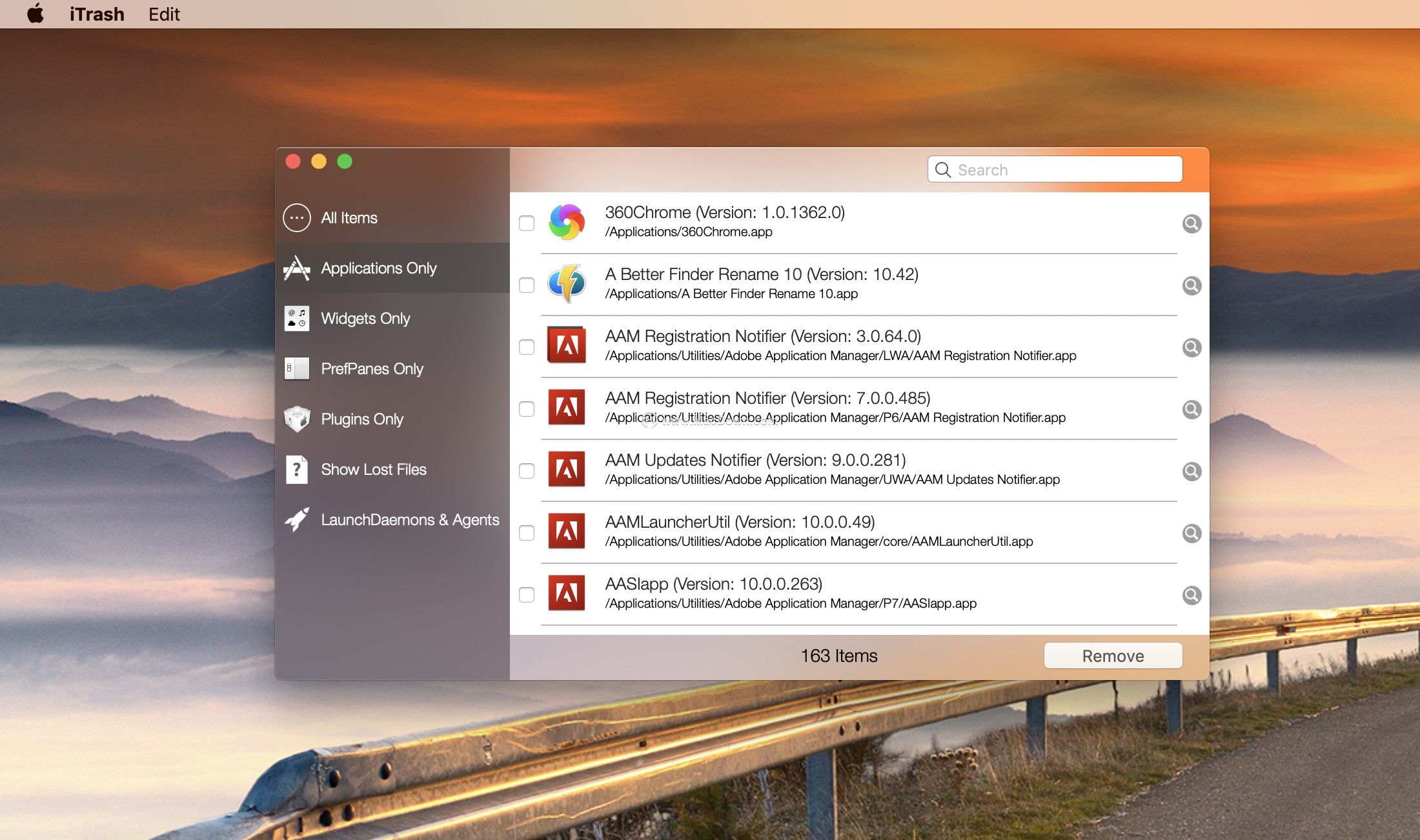This screenshot has width=1420, height=840.
Task: Open the Edit menu
Action: coord(164,14)
